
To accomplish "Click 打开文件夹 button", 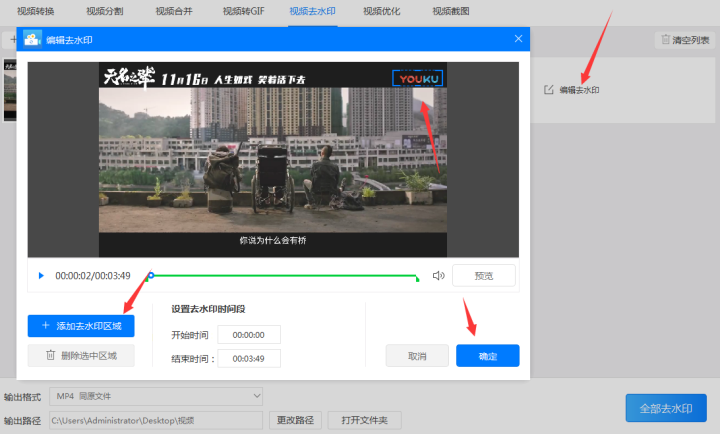I will [365, 420].
